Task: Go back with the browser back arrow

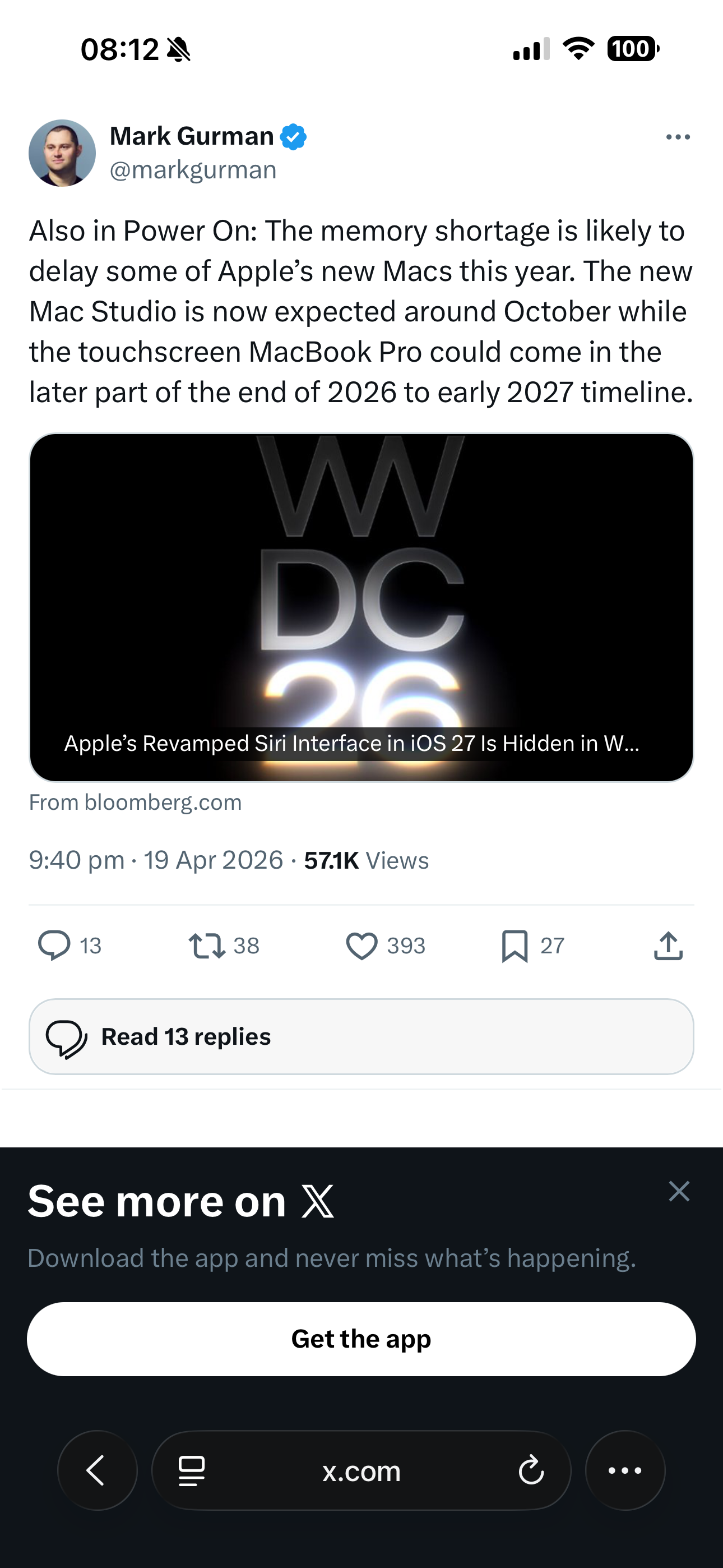Action: (98, 1470)
